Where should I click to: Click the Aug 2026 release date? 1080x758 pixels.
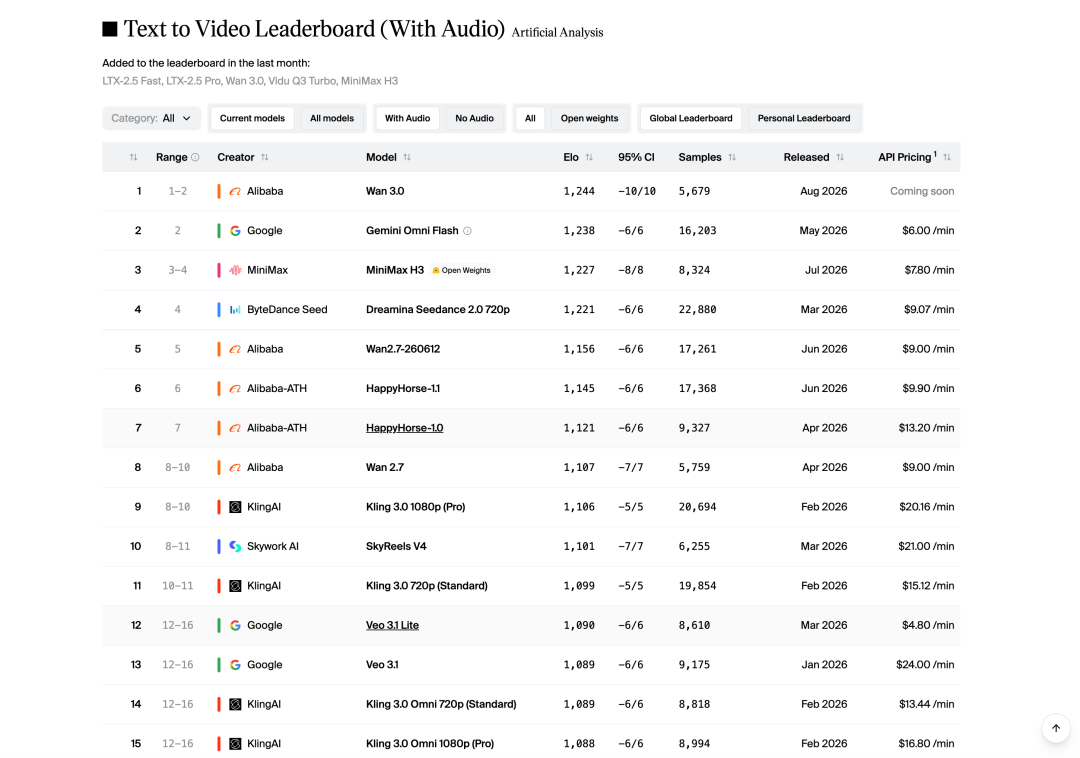[824, 191]
